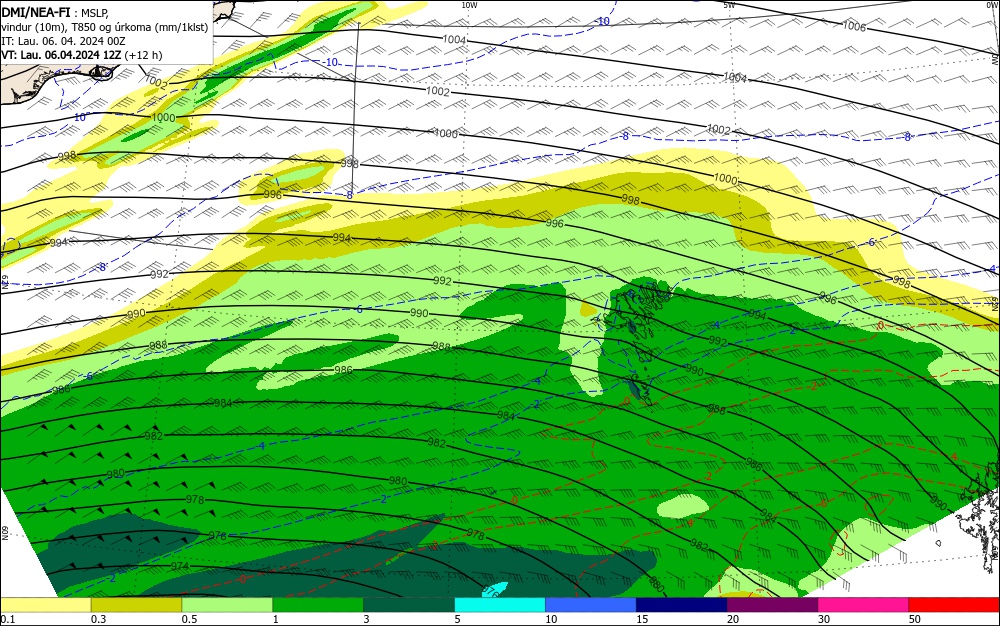Click the "5W" longitude label
Viewport: 1000px width, 626px height.
(730, 5)
